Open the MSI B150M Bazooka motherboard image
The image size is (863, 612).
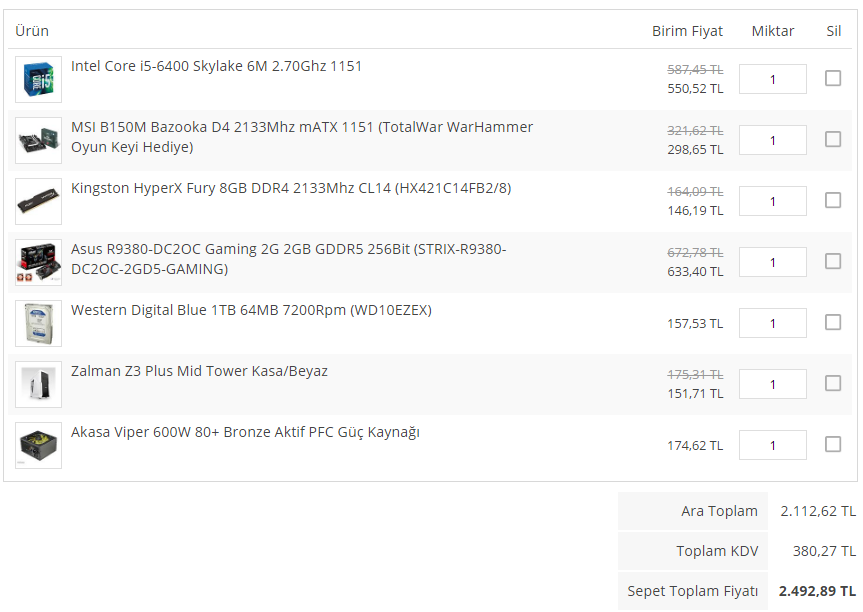tap(38, 141)
